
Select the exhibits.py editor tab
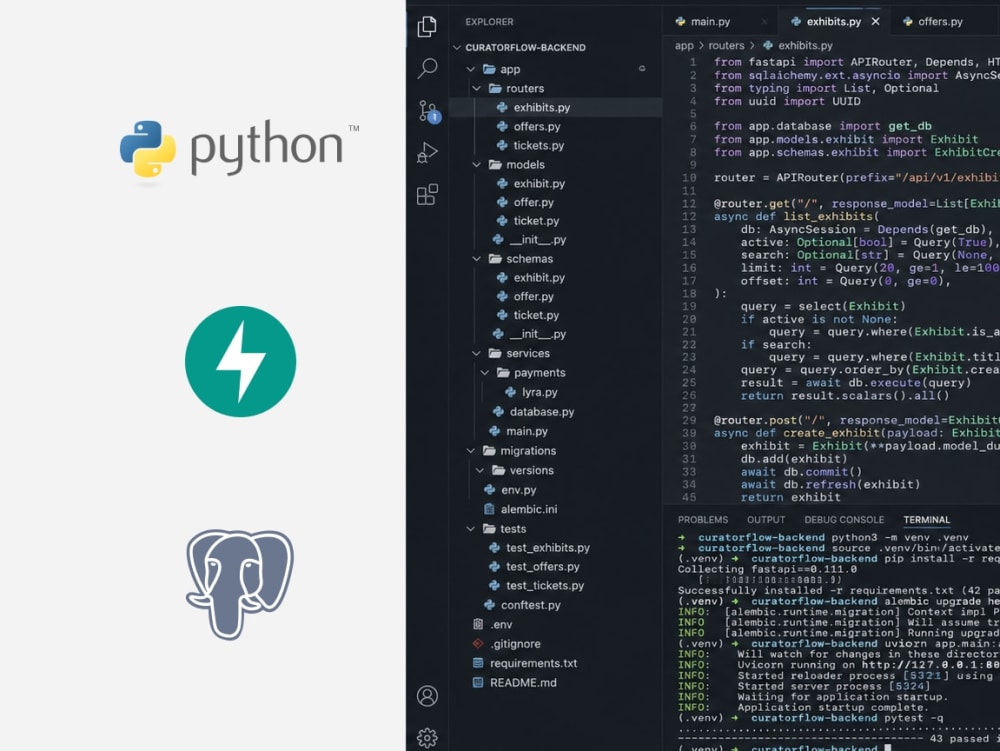click(x=833, y=22)
